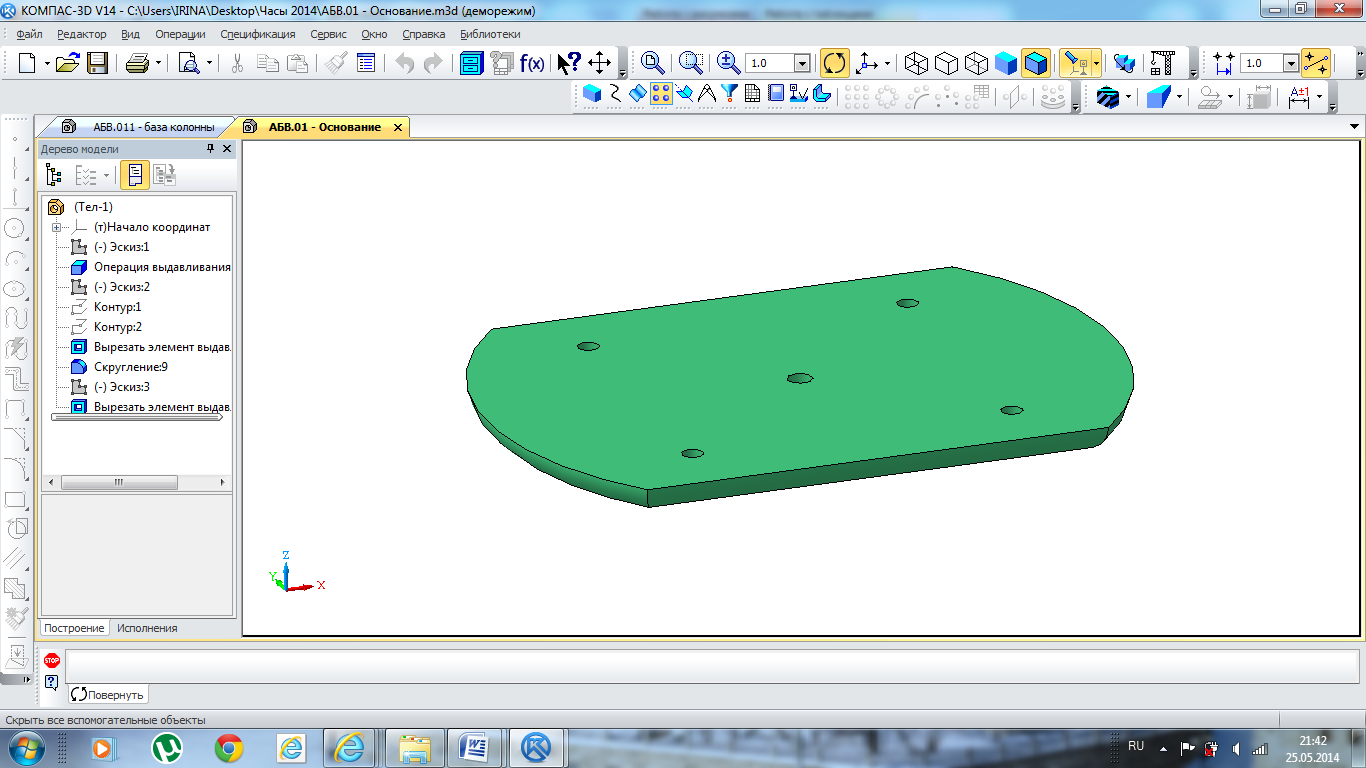This screenshot has height=768, width=1366.
Task: Open the view orientation dropdown arrow
Action: (887, 63)
